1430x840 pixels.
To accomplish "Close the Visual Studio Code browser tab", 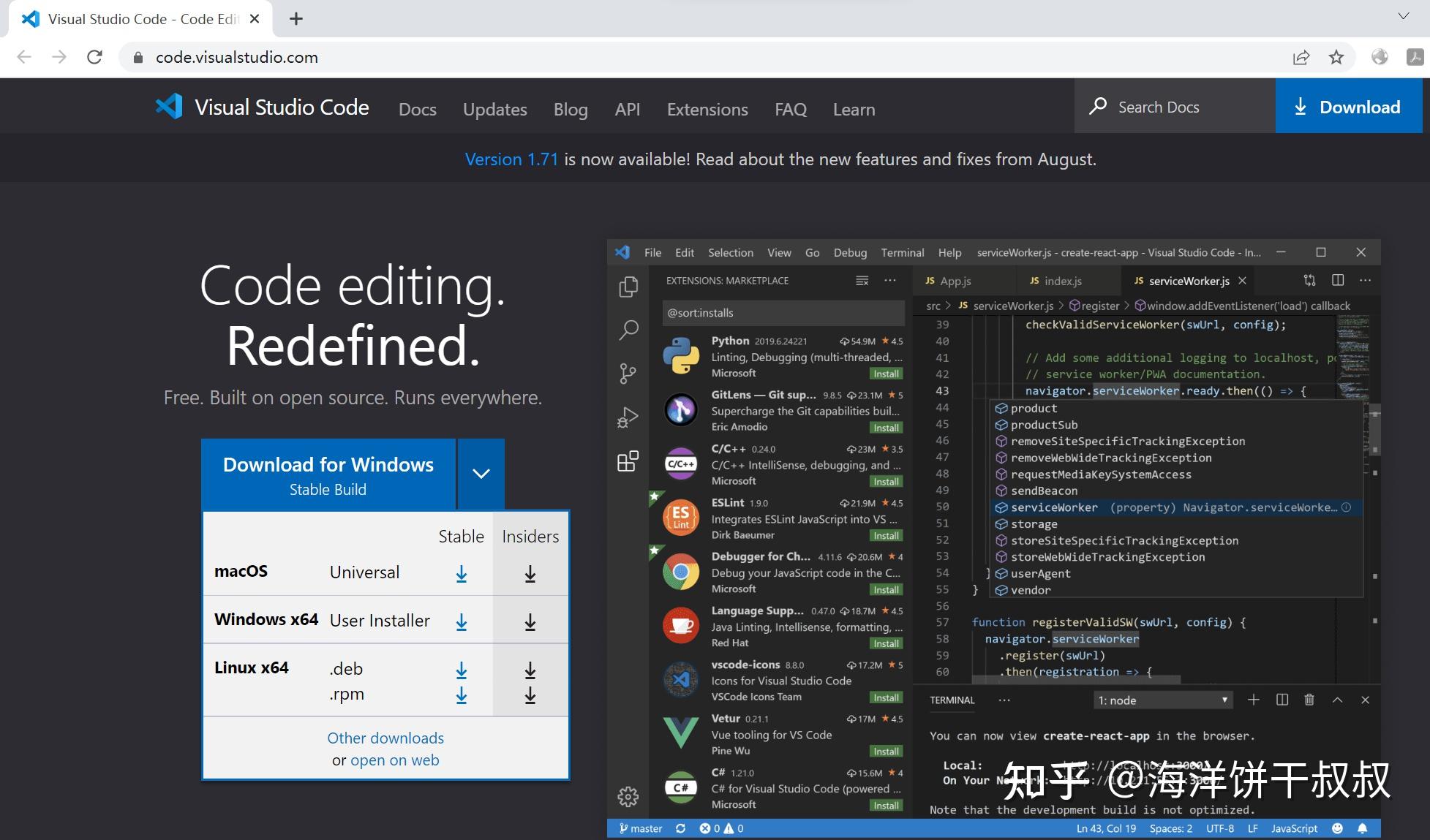I will pos(255,19).
